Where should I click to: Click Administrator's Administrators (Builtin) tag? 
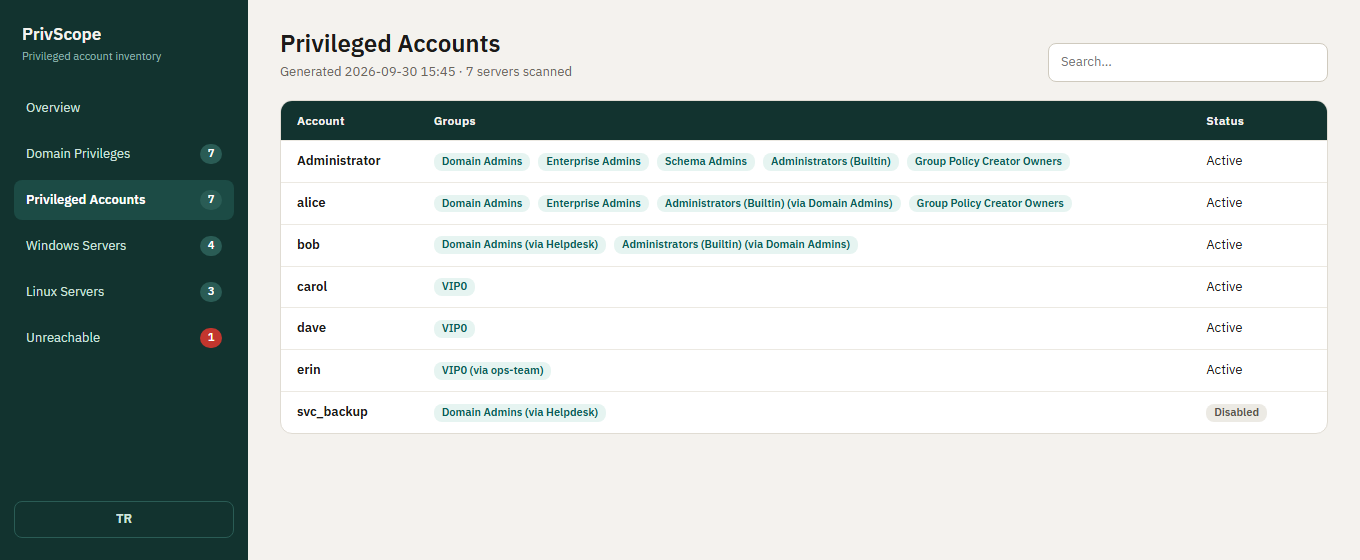click(x=831, y=162)
